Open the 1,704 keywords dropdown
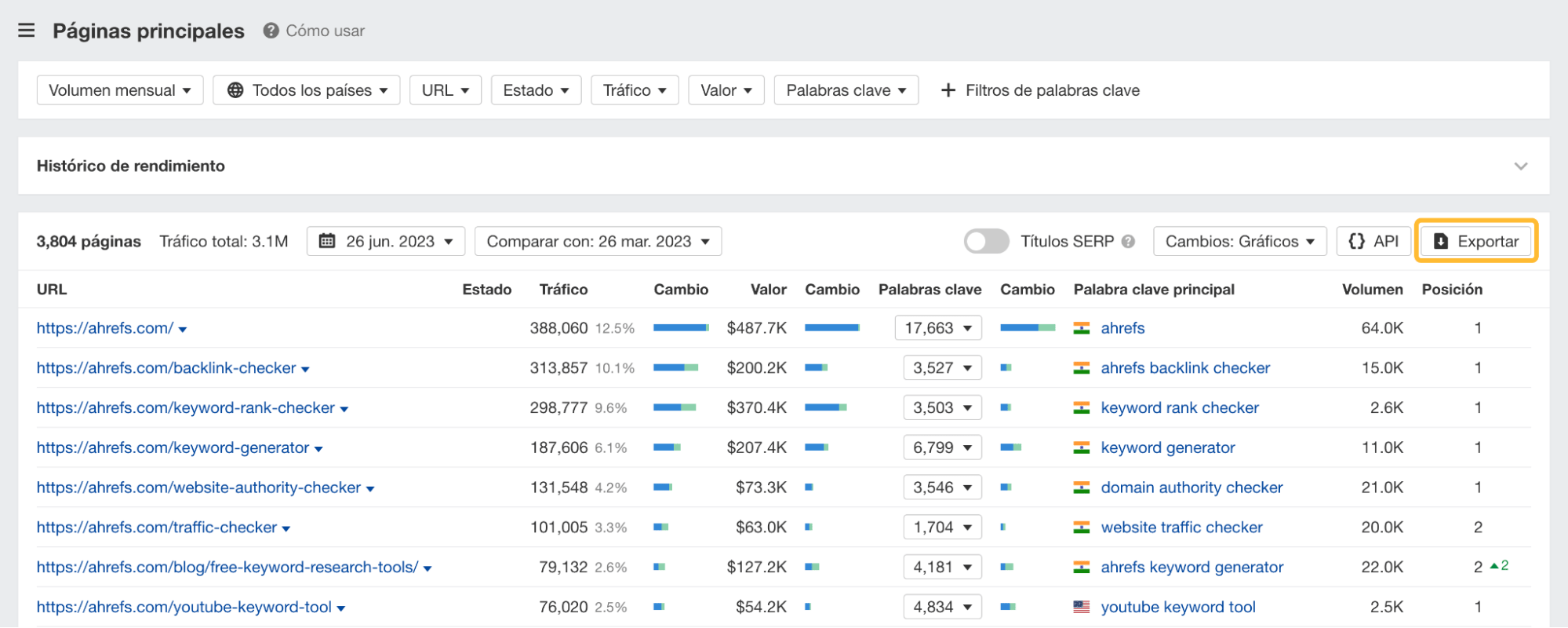 (x=943, y=528)
